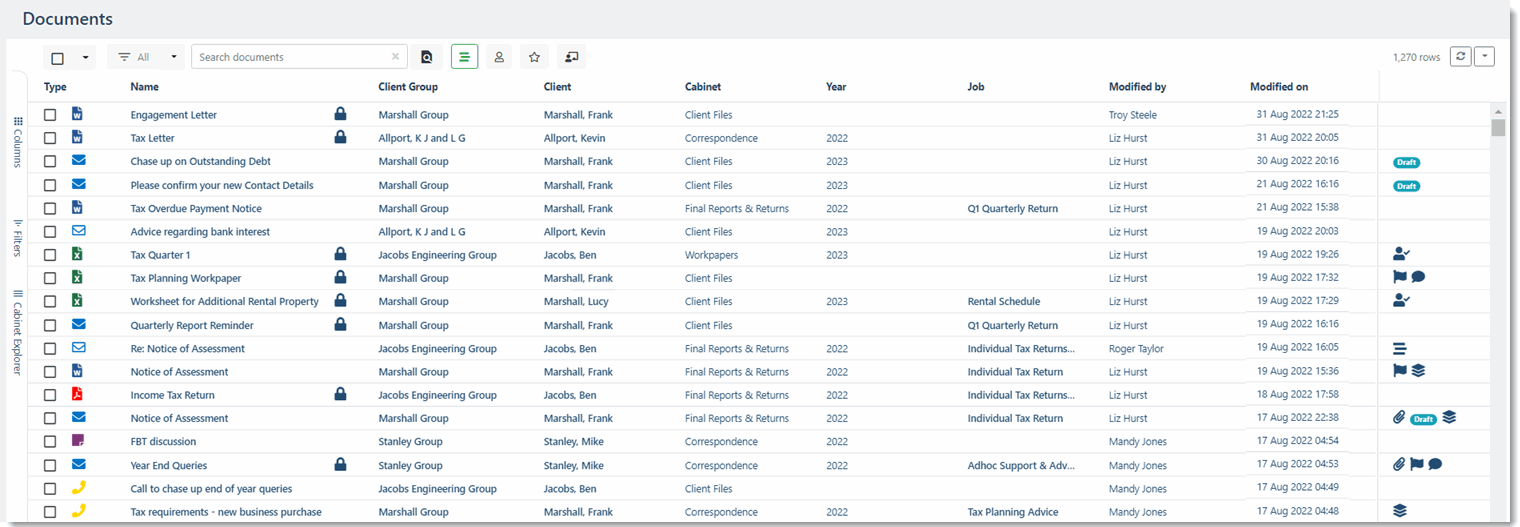
Task: Click the user-check icon on Tax Quarter 1 row
Action: point(1401,254)
